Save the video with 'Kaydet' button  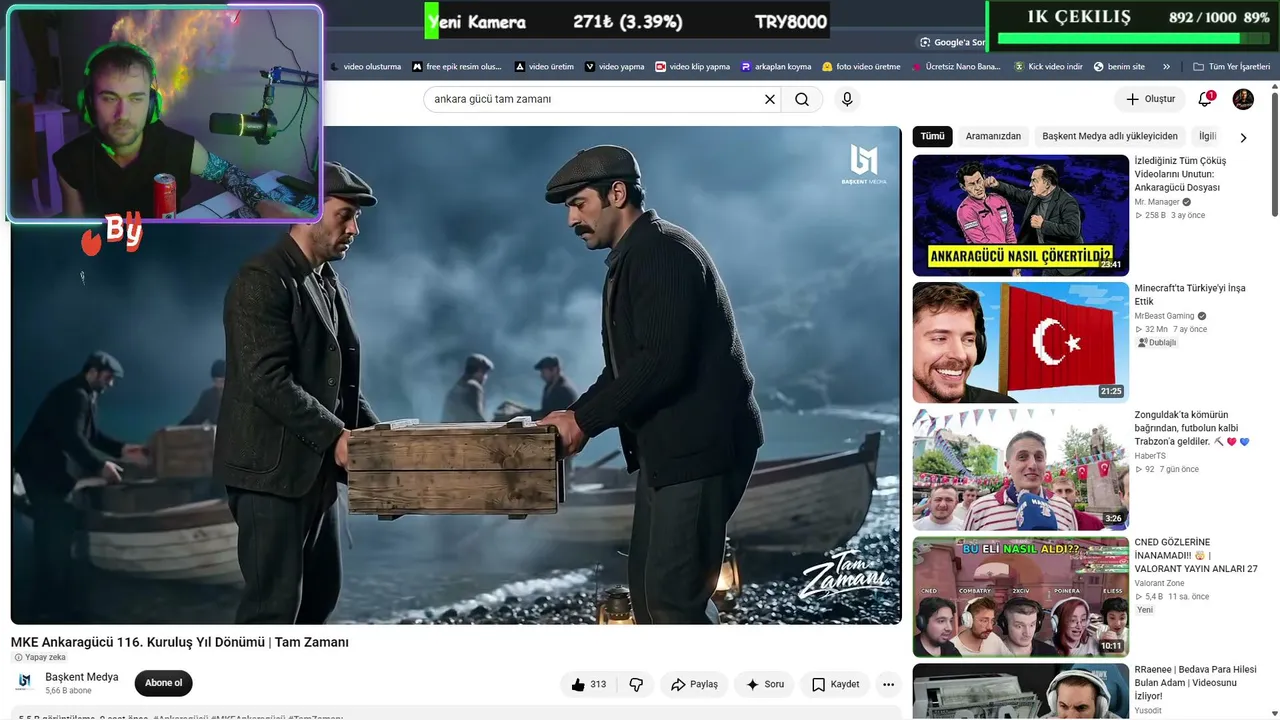click(835, 684)
